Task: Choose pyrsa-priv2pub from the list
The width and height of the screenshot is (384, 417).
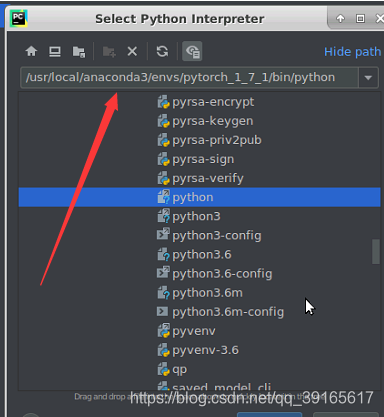Action: pos(199,140)
